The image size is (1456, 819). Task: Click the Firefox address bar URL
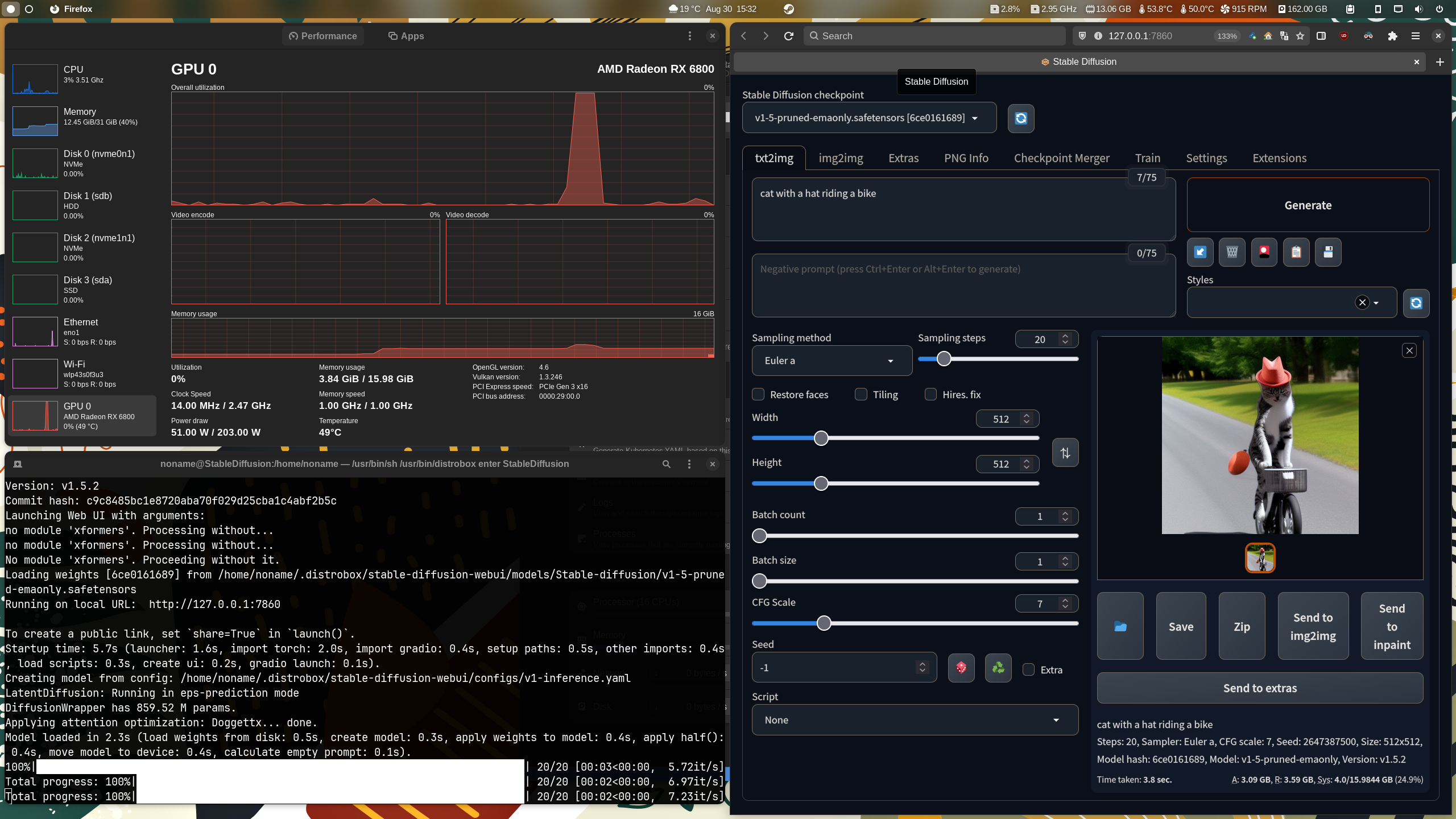[1140, 36]
